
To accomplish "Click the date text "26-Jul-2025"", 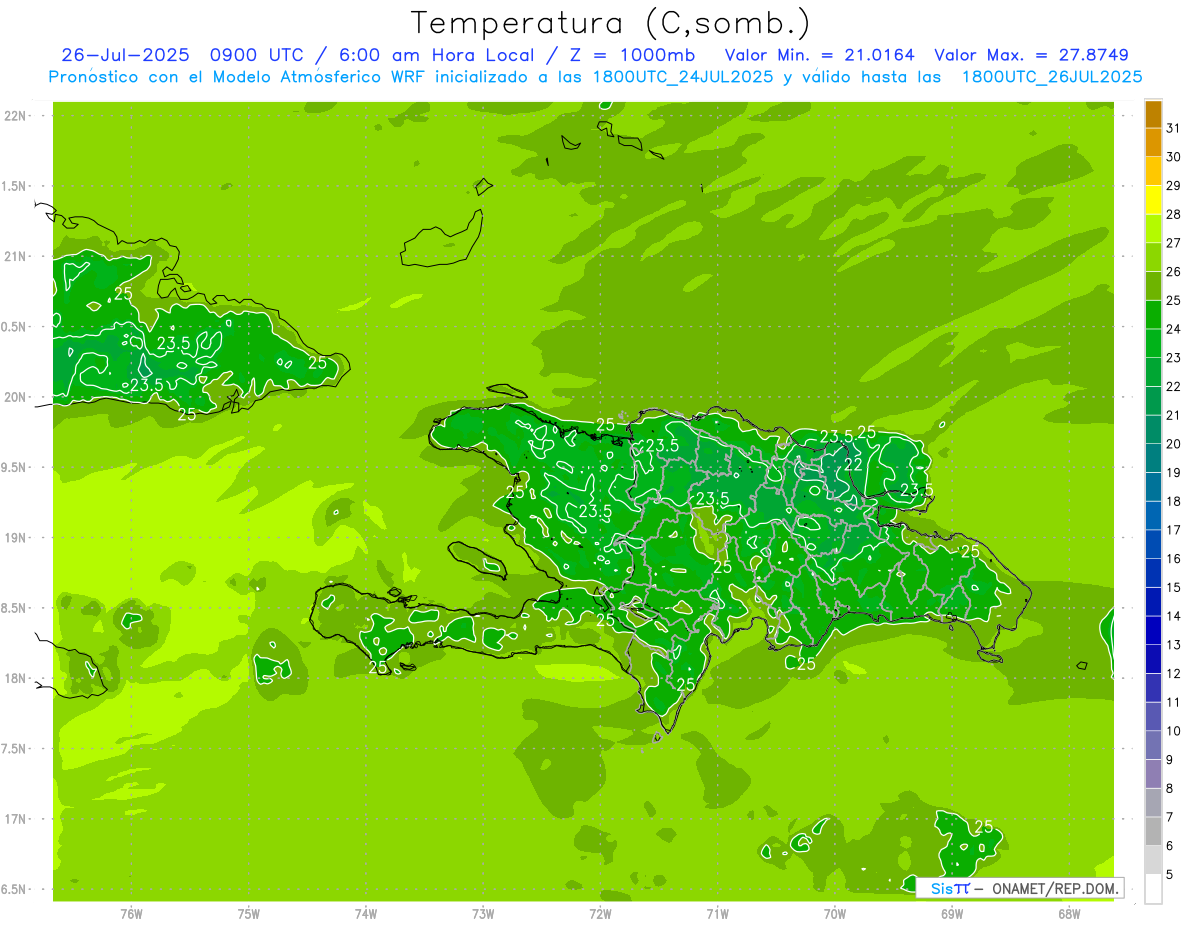I will (x=126, y=55).
